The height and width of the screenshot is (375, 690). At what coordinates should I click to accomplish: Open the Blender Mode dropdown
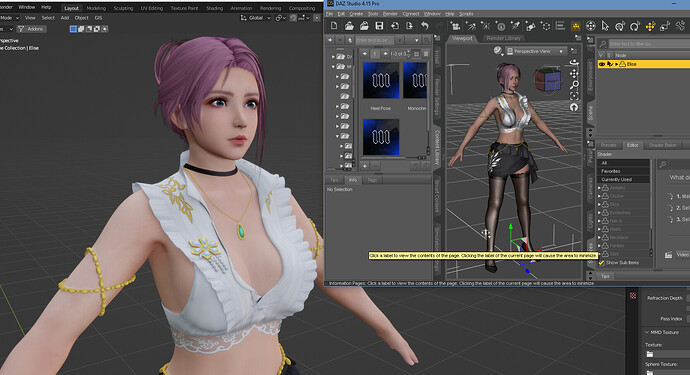[10, 18]
